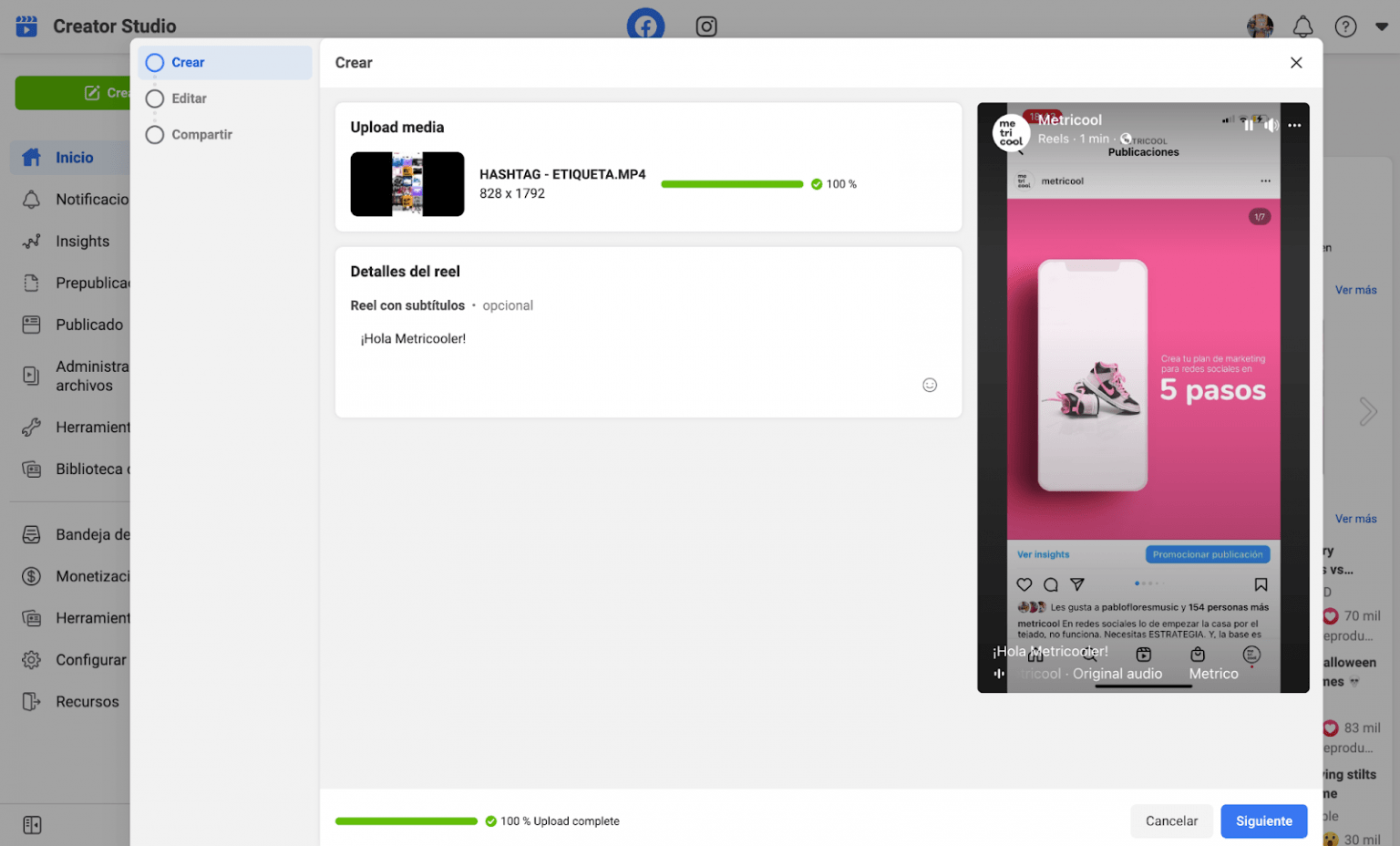The height and width of the screenshot is (846, 1400).
Task: Click the Configurar gear icon in sidebar
Action: [x=32, y=660]
